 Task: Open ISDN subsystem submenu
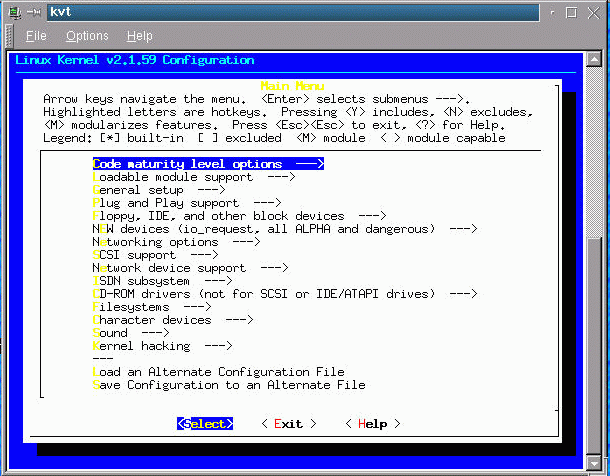(x=162, y=281)
